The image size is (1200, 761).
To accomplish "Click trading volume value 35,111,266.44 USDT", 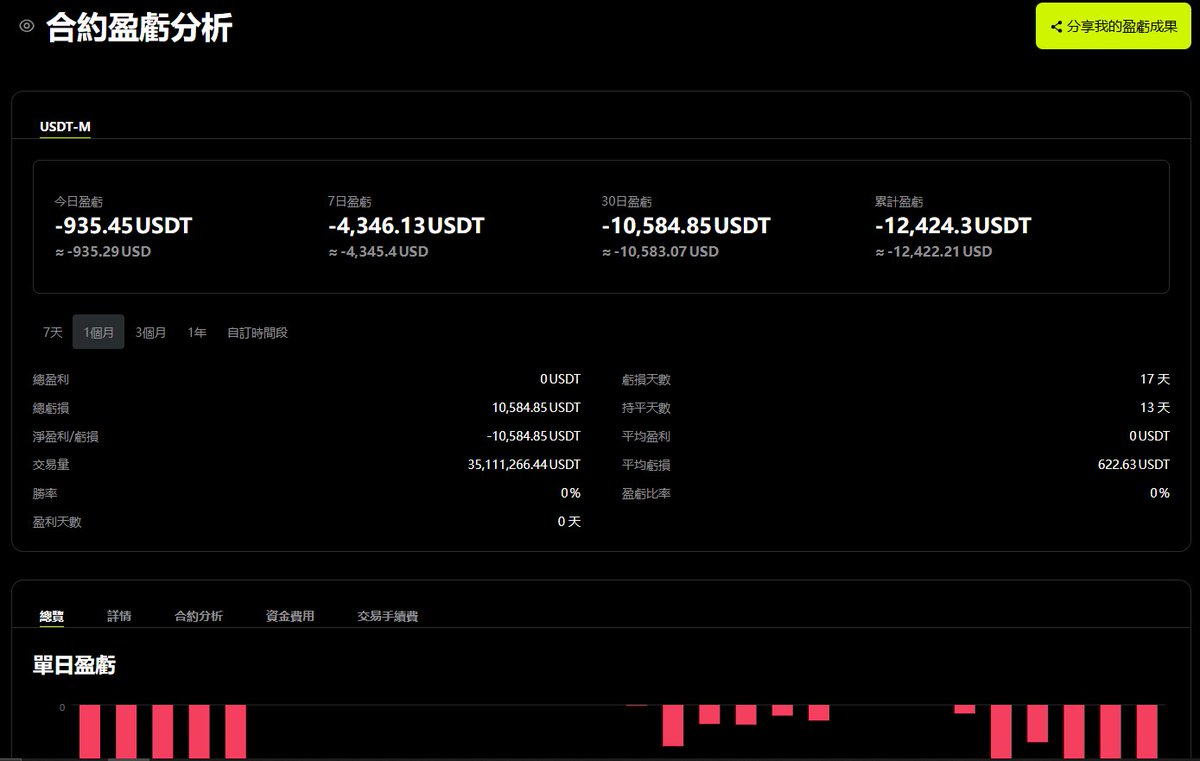I will click(x=524, y=465).
